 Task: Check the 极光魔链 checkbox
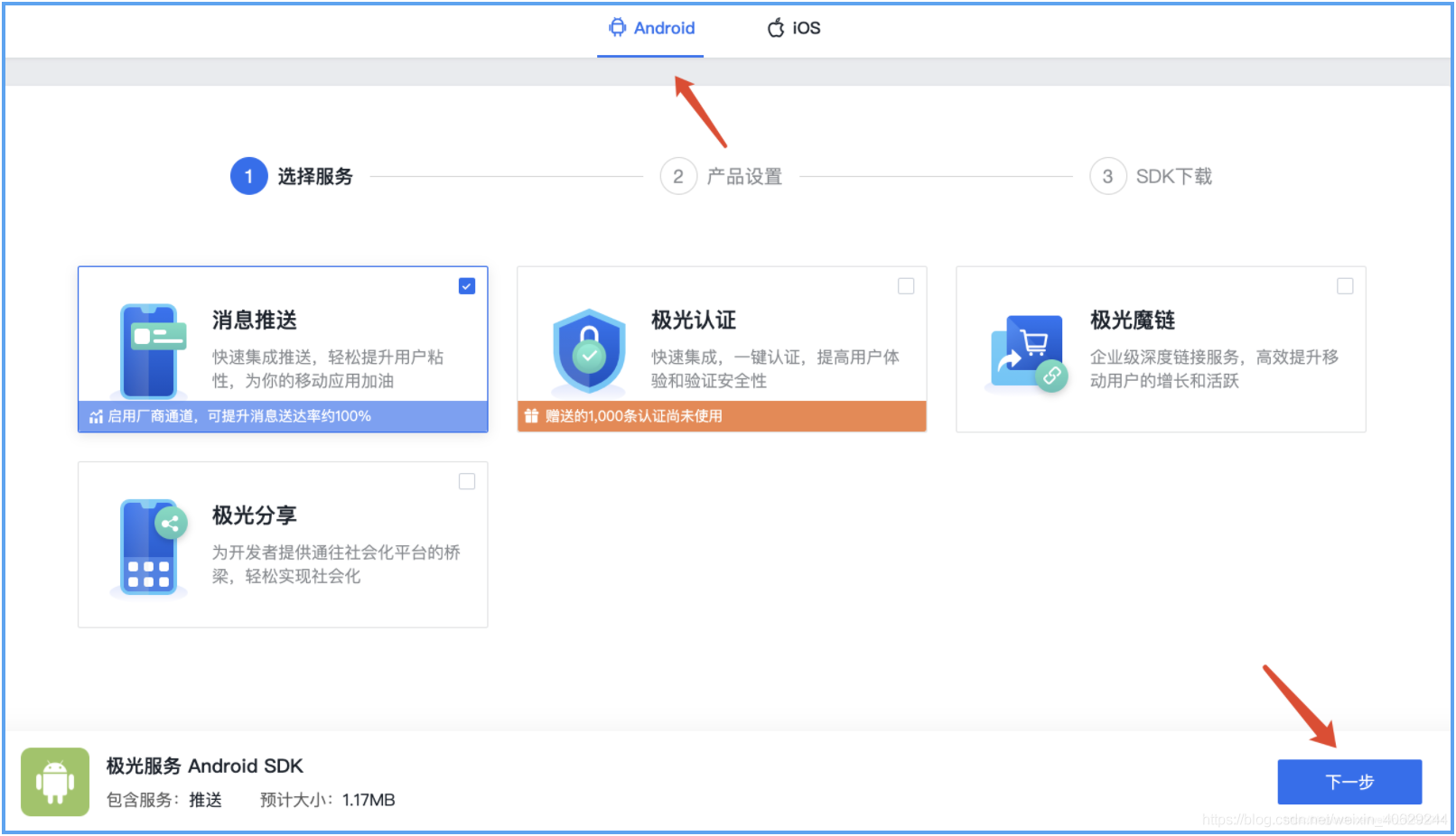[1345, 286]
